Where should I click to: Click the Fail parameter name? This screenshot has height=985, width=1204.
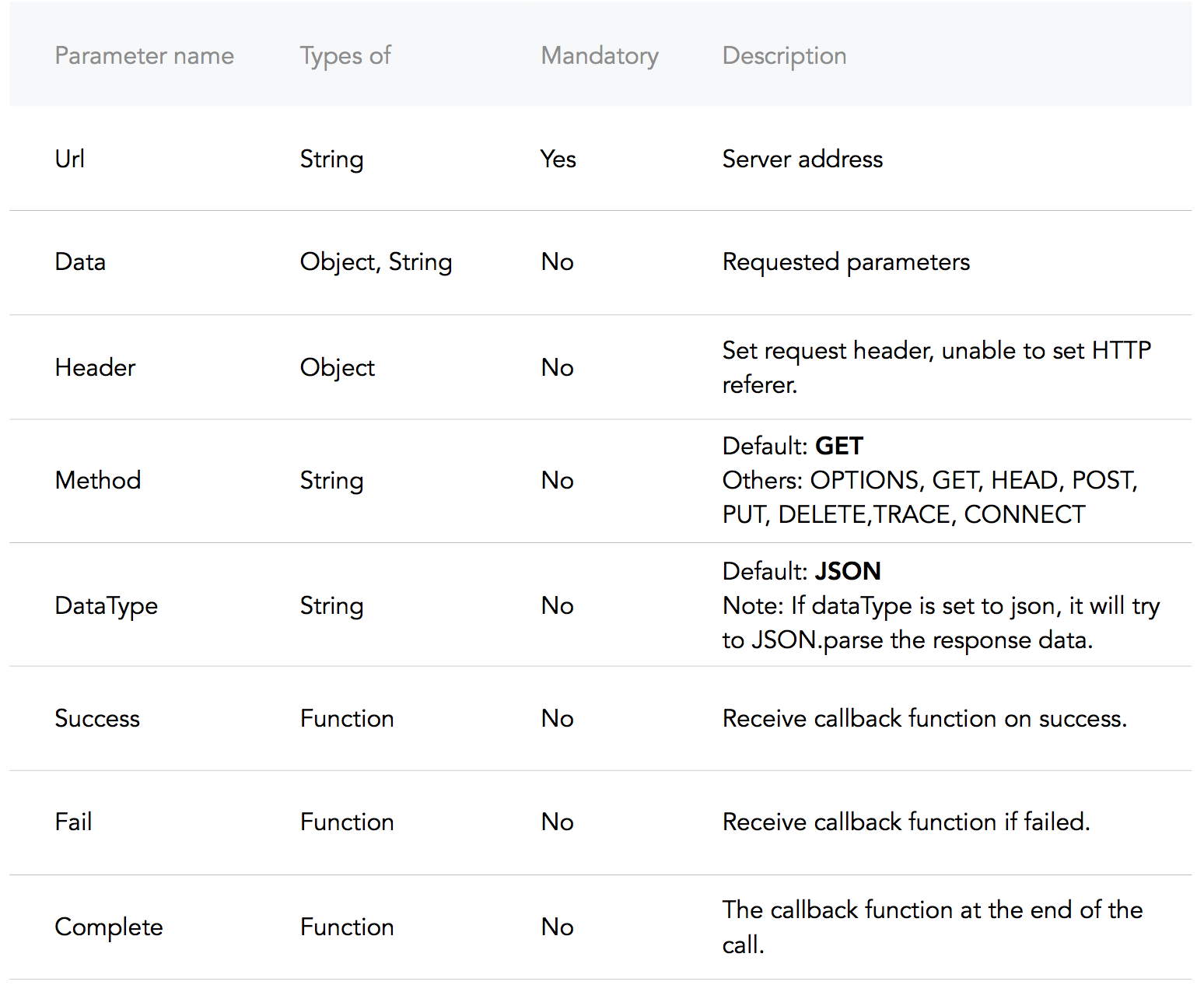73,822
